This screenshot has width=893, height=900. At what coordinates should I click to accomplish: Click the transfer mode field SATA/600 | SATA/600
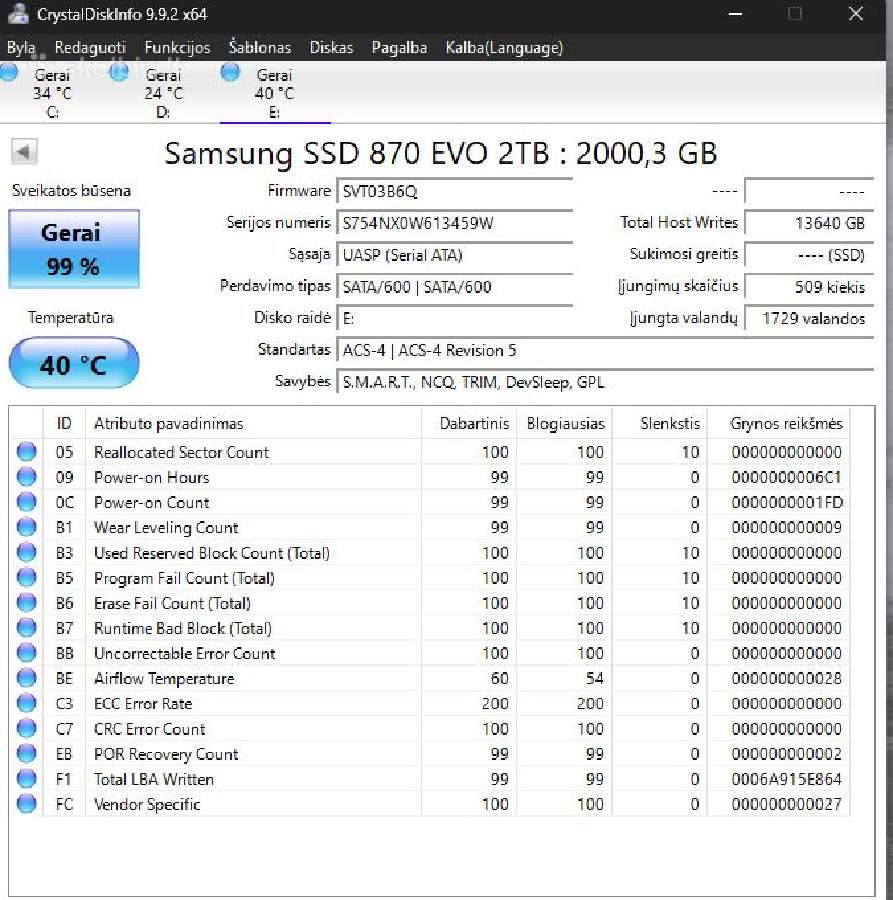pyautogui.click(x=455, y=286)
